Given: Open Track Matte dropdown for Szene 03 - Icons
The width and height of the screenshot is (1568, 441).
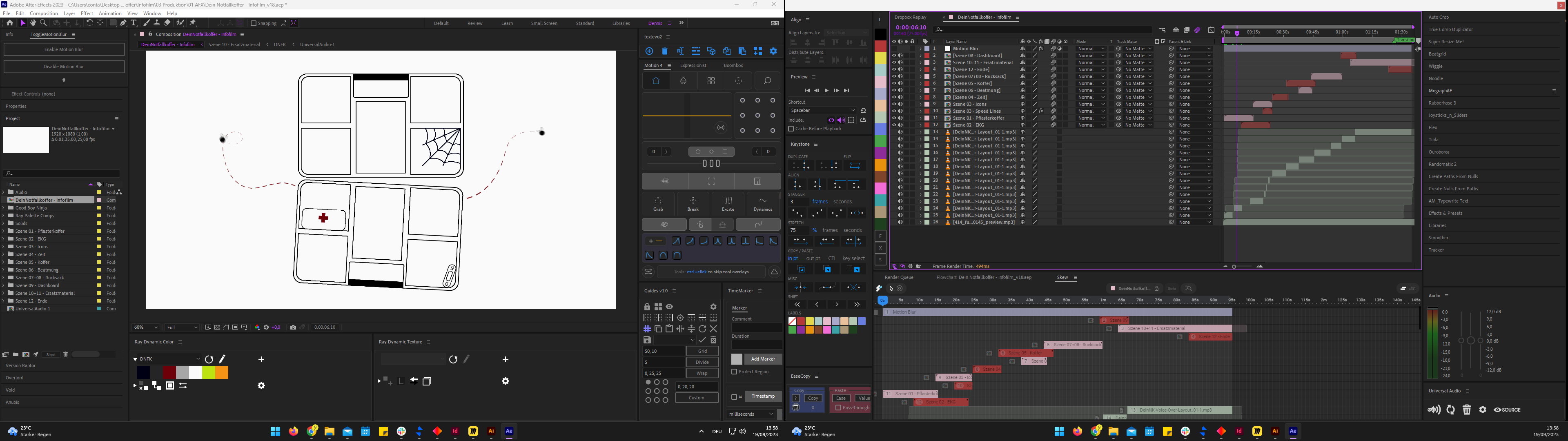Looking at the screenshot, I should 1138,104.
